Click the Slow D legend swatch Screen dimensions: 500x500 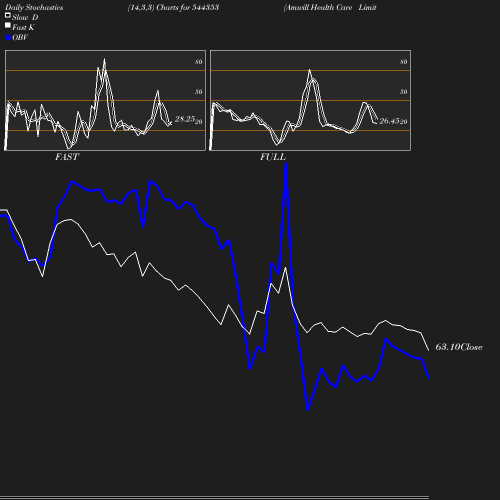[8, 15]
